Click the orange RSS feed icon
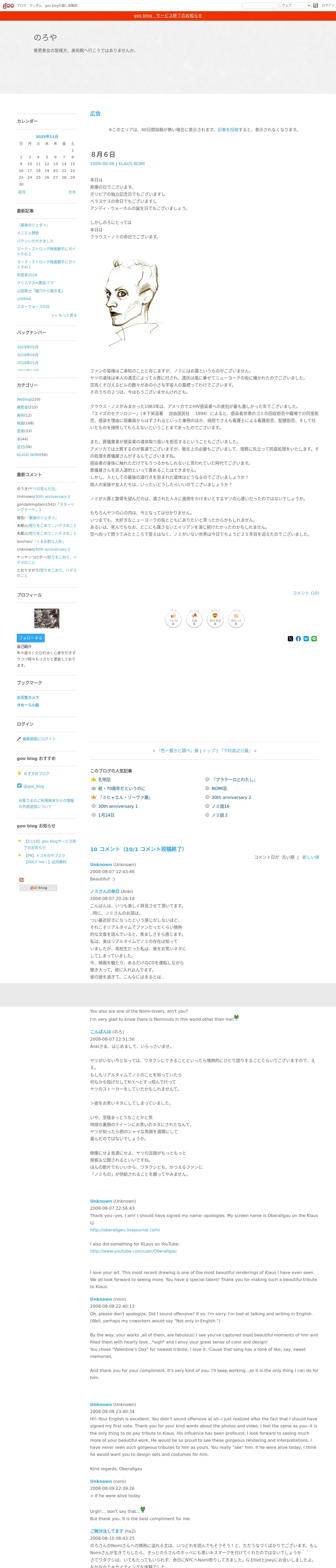This screenshot has height=1568, width=336. tap(21, 880)
